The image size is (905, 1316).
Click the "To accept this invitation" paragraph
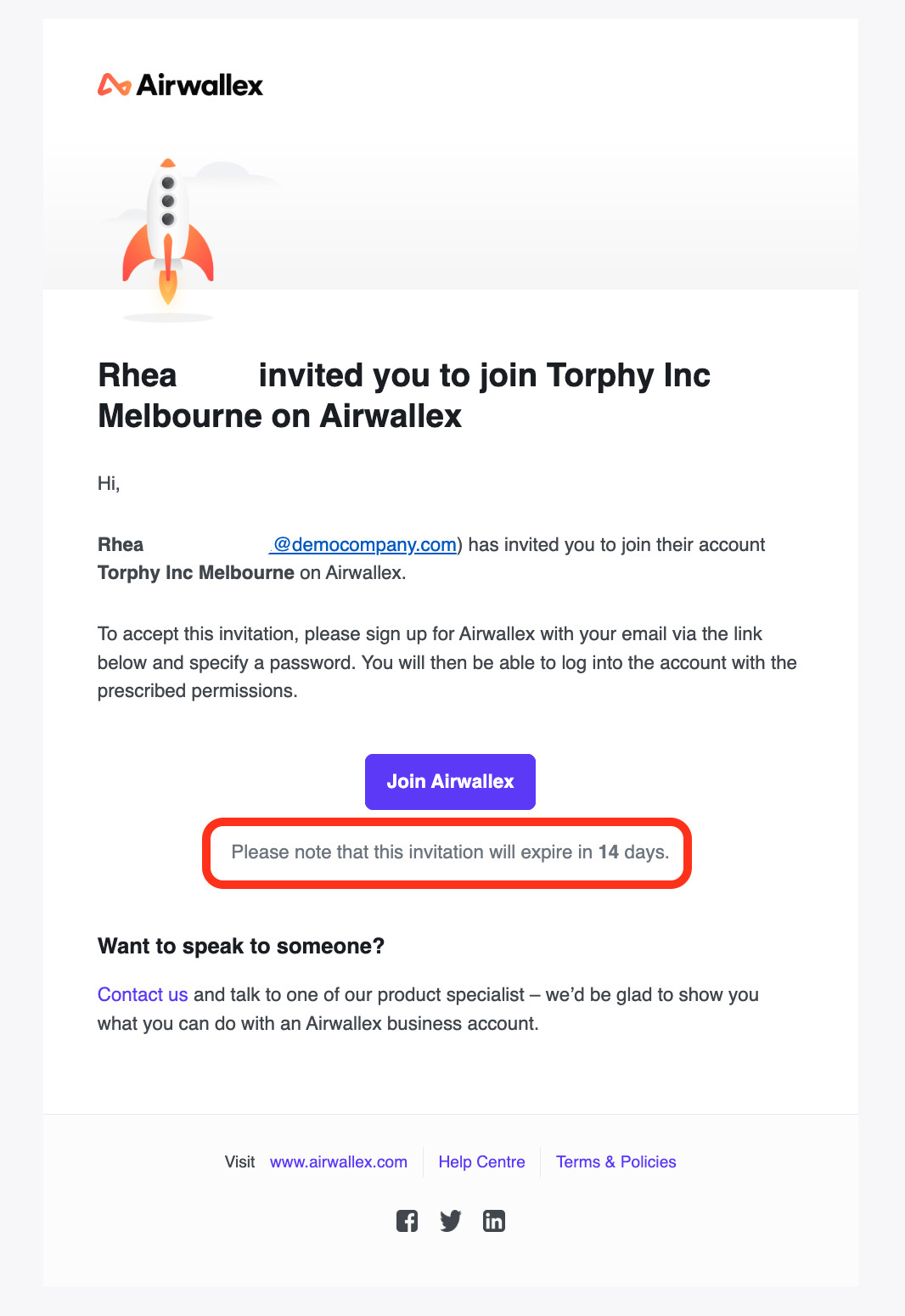tap(447, 662)
